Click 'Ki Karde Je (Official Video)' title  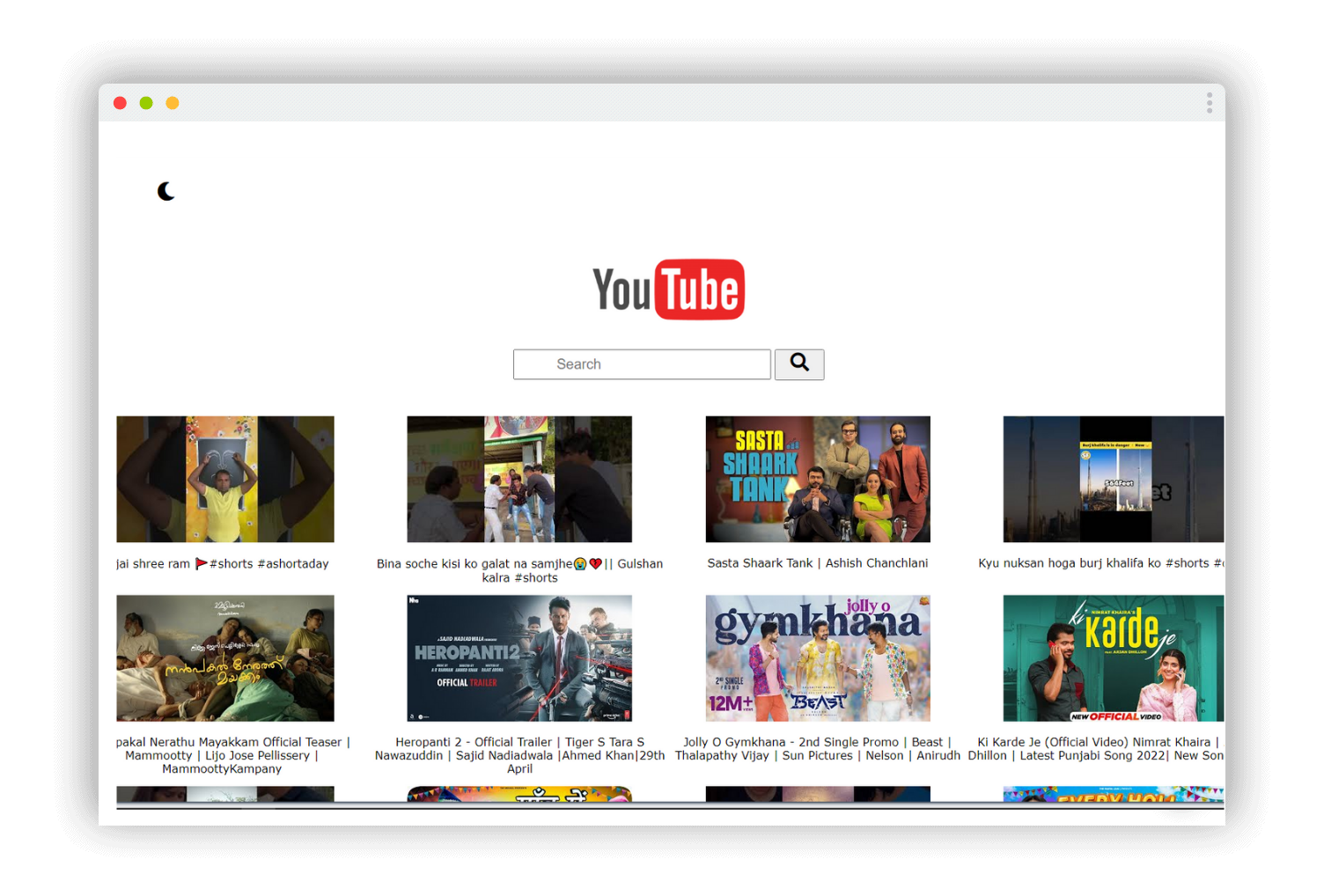click(1097, 749)
